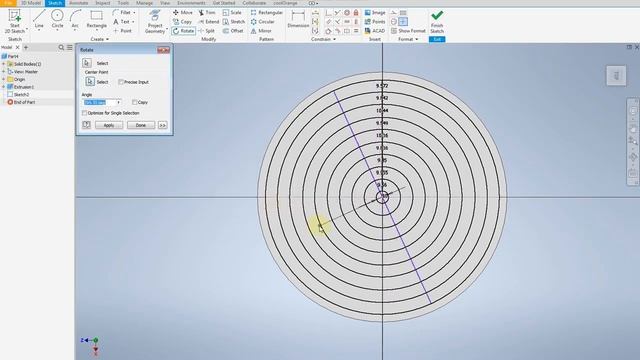Choose the sketch Text tool
Image resolution: width=640 pixels, height=360 pixels.
(123, 22)
